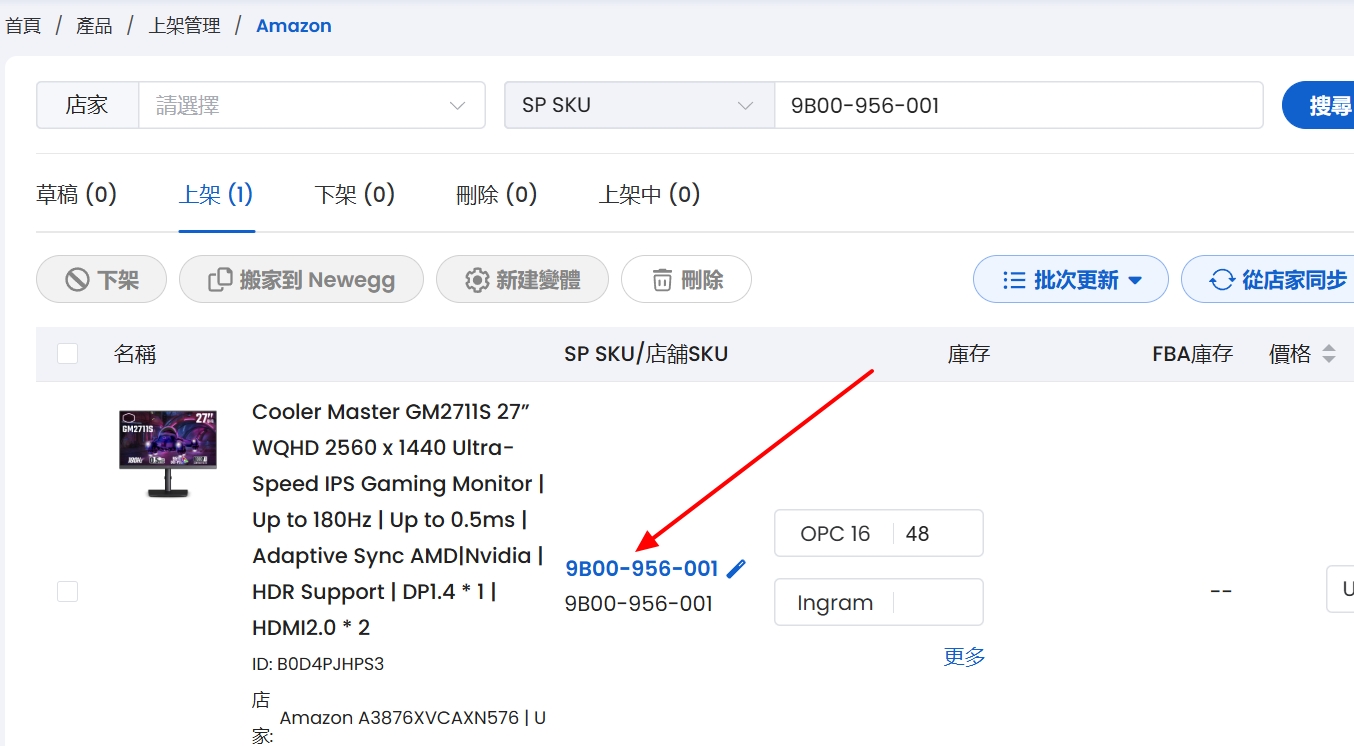Image resolution: width=1354 pixels, height=746 pixels.
Task: Click the 新建變體 button
Action: click(522, 280)
